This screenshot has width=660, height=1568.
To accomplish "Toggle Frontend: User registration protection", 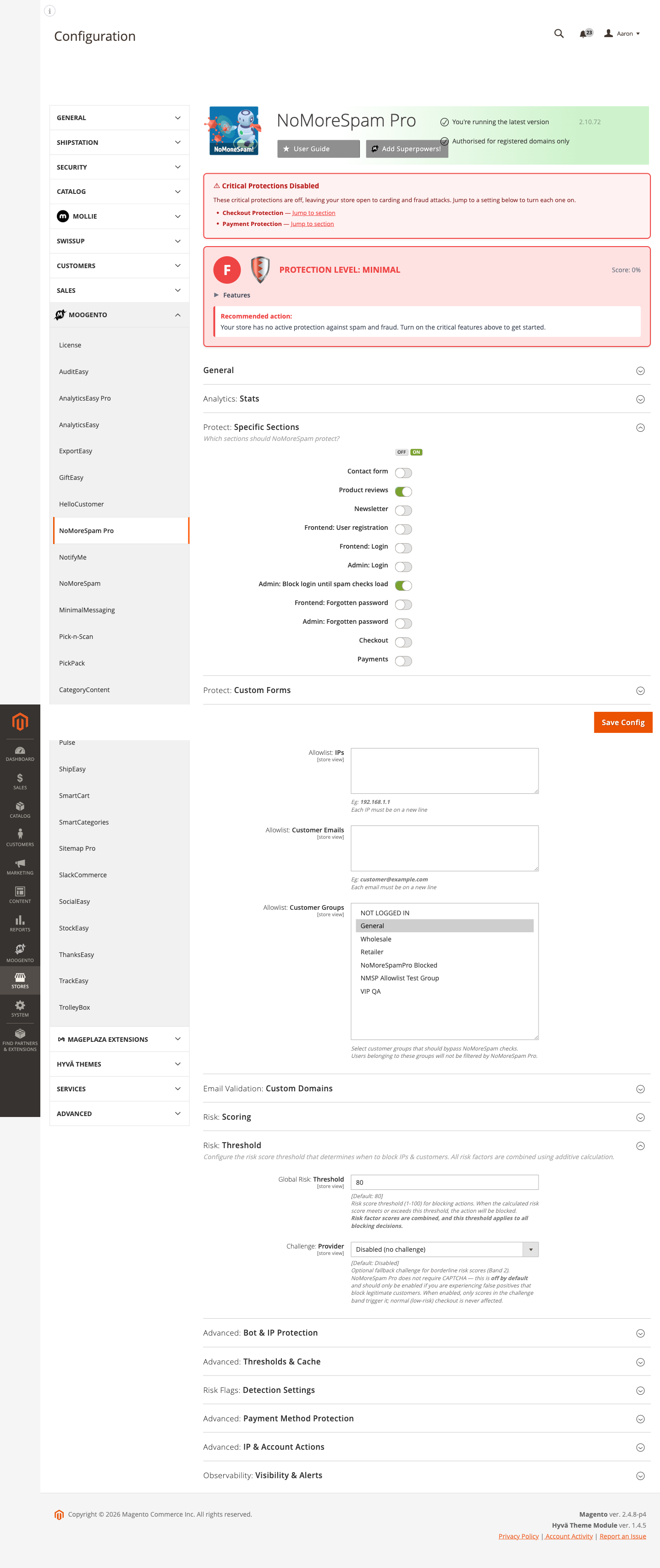I will (403, 529).
